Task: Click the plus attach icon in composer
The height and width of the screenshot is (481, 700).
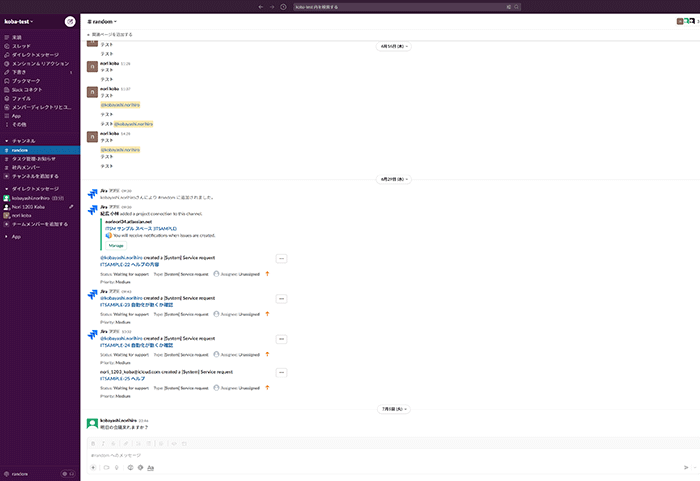Action: [93, 468]
